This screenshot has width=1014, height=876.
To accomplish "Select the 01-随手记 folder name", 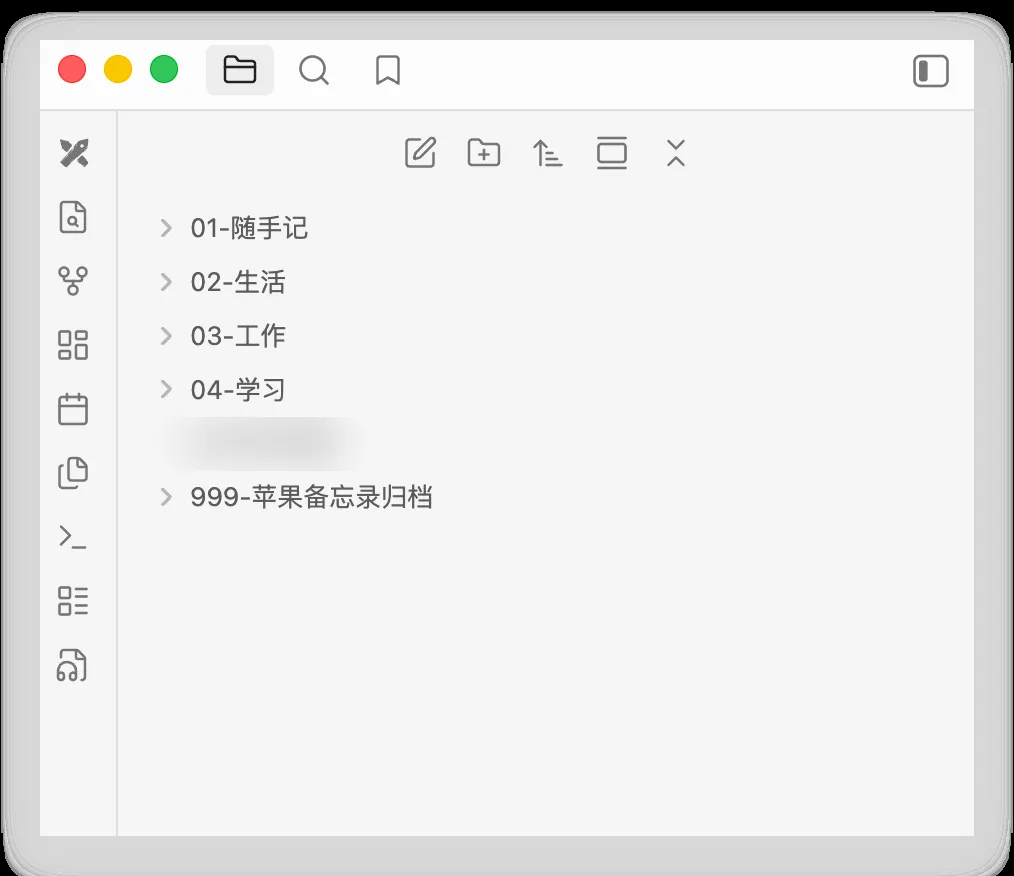I will (x=249, y=228).
